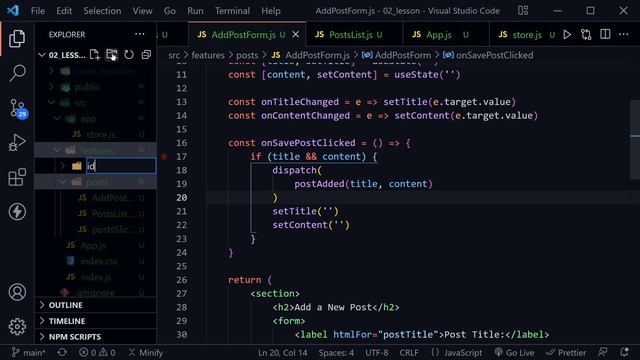This screenshot has width=640, height=360.
Task: Collapse the features folder
Action: point(96,150)
